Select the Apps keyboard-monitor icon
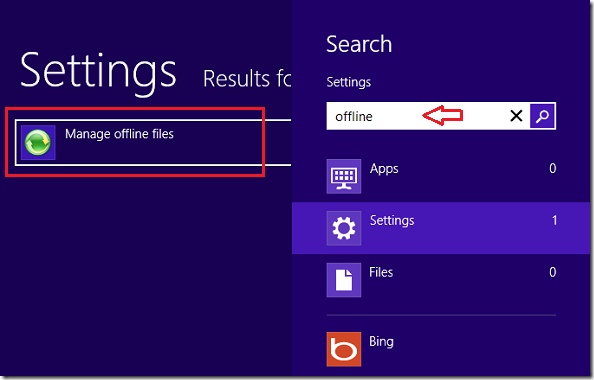This screenshot has width=594, height=380. pos(344,177)
